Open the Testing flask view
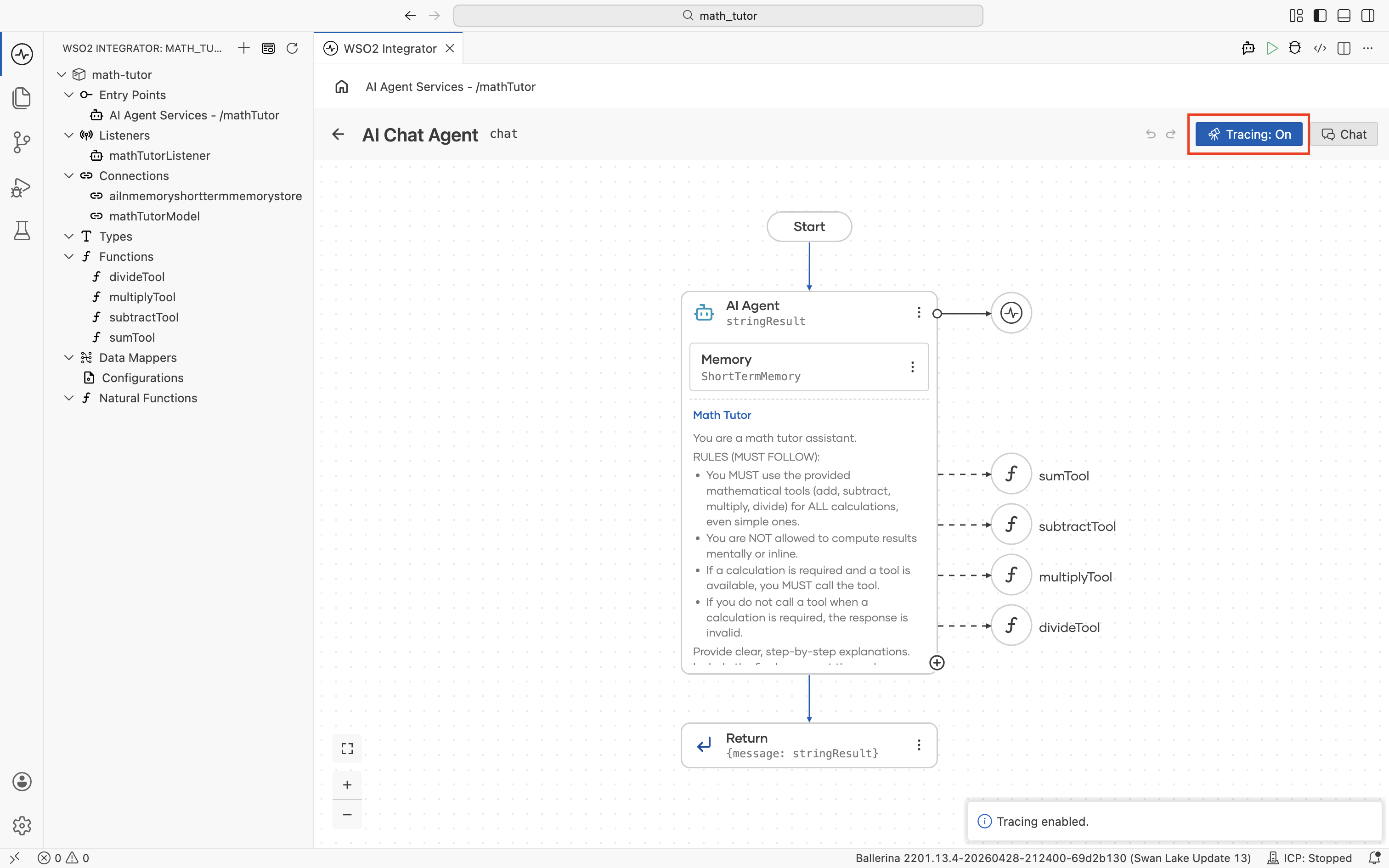This screenshot has height=868, width=1389. pos(22,231)
